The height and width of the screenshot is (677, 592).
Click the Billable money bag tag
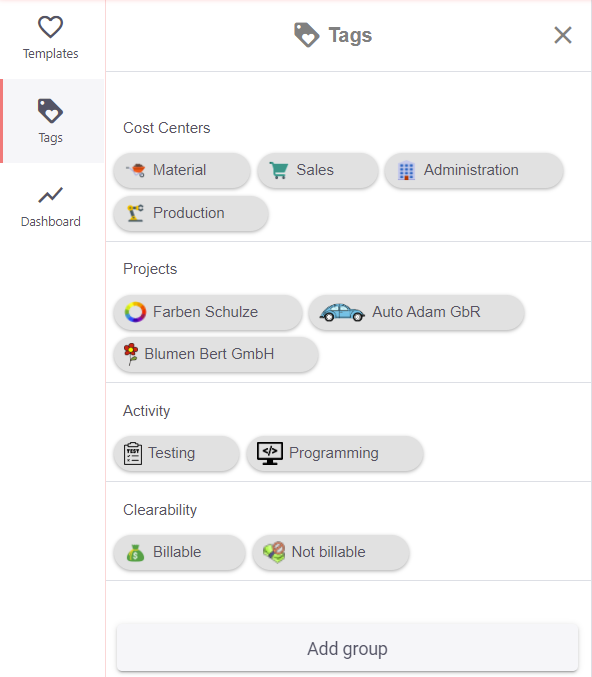point(179,552)
